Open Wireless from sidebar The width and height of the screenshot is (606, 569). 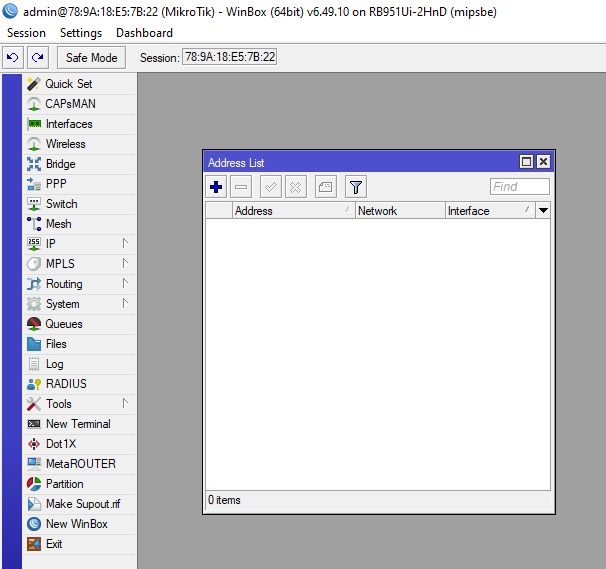pyautogui.click(x=80, y=144)
